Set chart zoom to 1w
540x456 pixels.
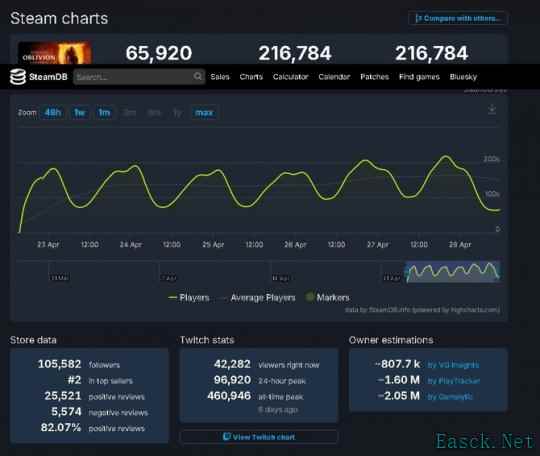(x=80, y=113)
